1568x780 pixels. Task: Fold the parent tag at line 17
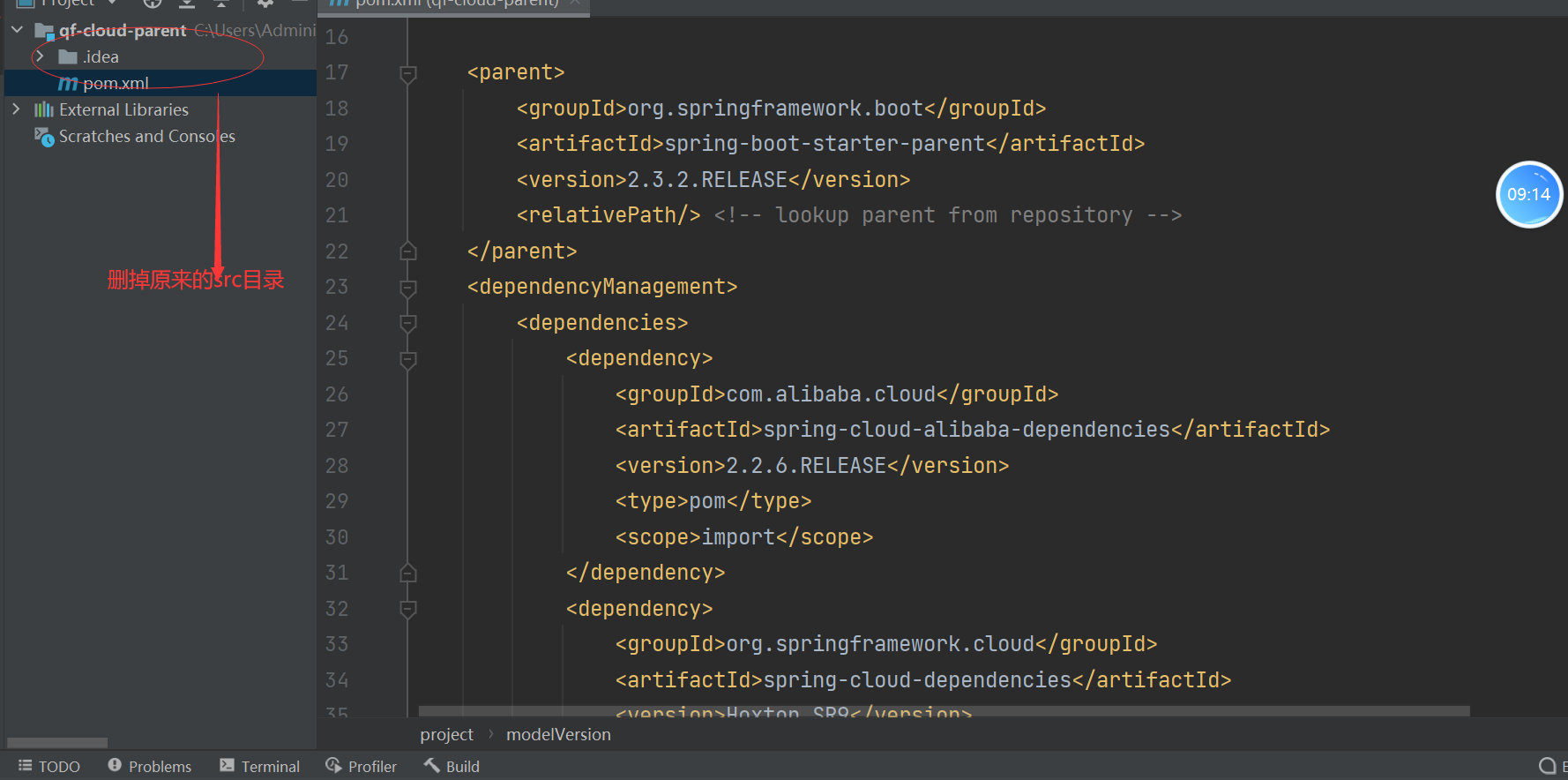[407, 73]
